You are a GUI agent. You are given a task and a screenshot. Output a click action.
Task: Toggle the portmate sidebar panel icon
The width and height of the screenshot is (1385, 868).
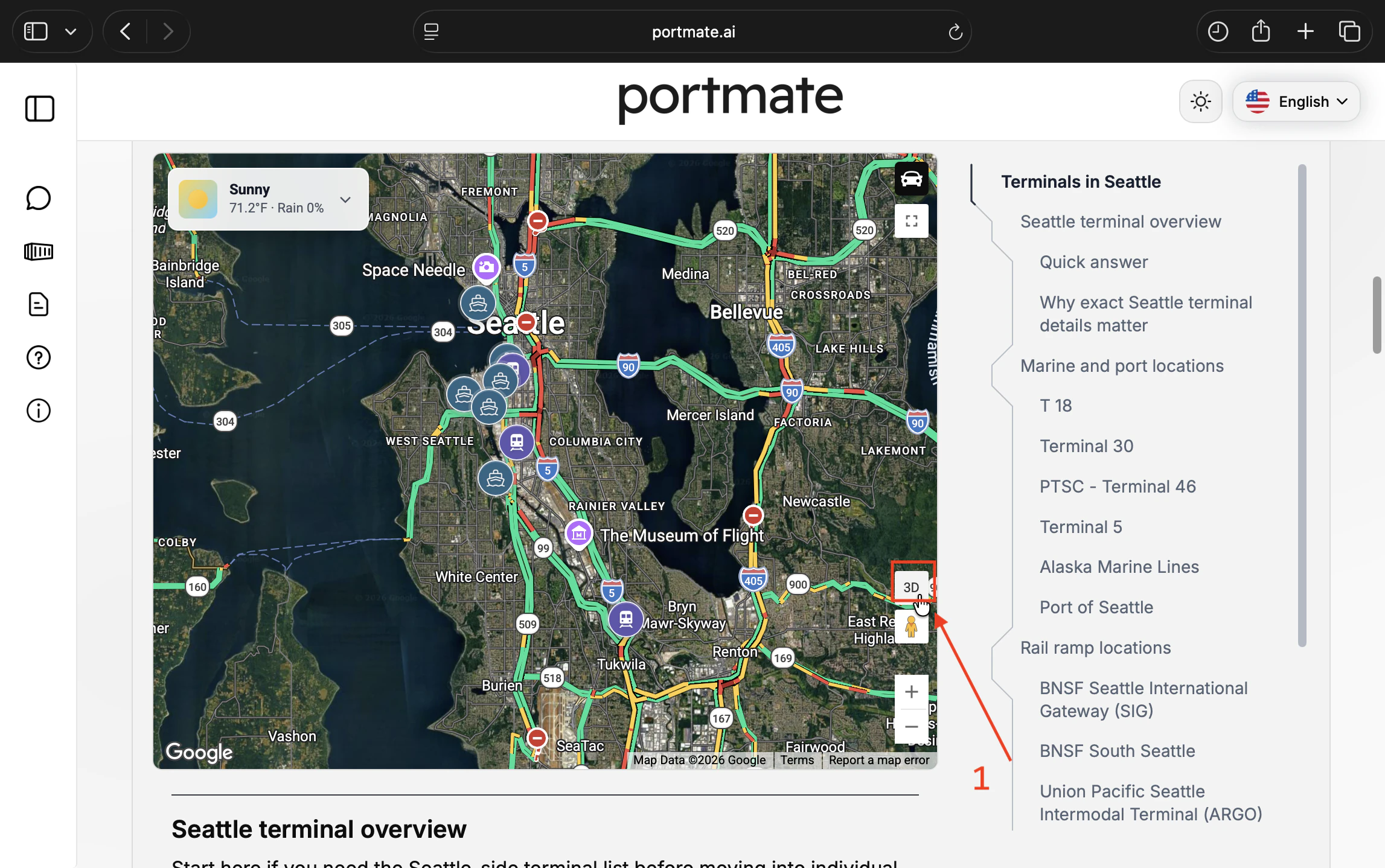39,109
